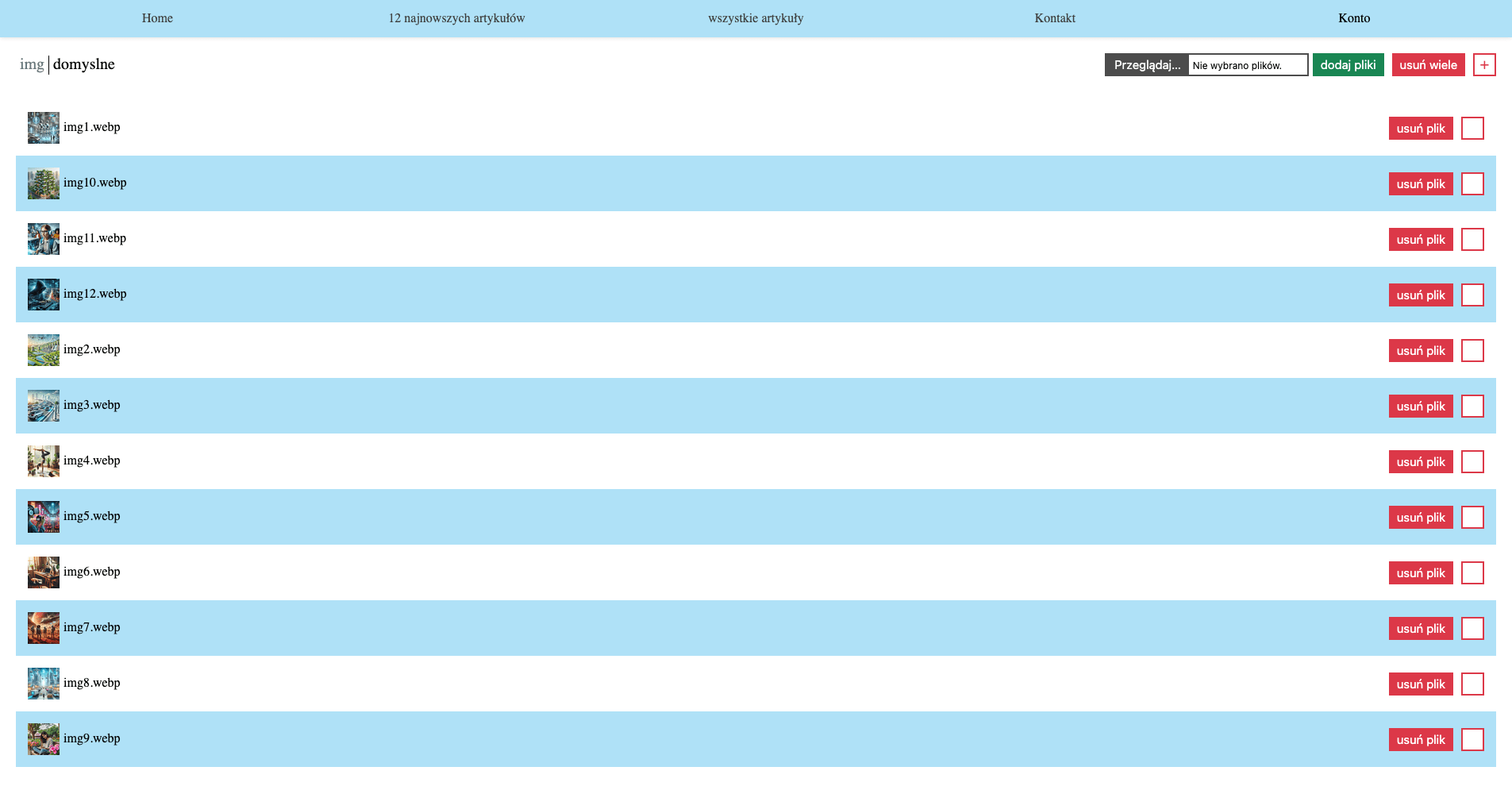Click the img7.webp thumbnail image
The width and height of the screenshot is (1512, 790).
click(44, 628)
